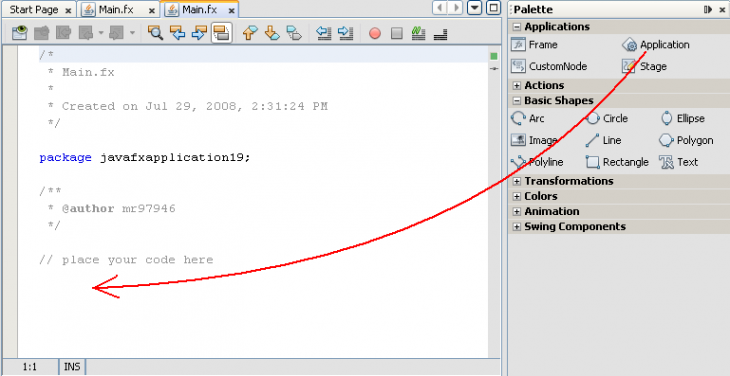Click the 'package' keyword in code

[x=65, y=158]
